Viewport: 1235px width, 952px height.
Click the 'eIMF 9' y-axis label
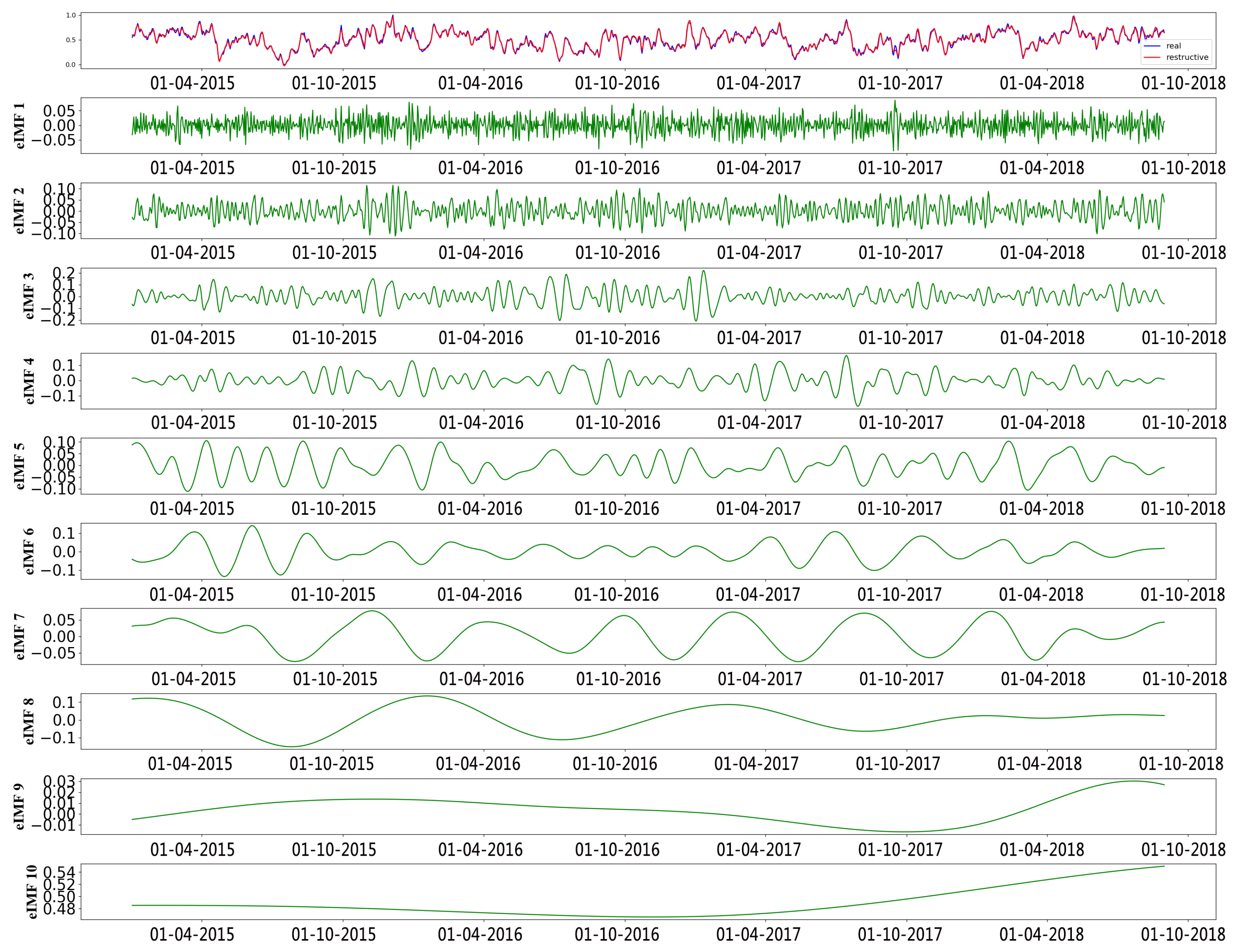coord(19,807)
